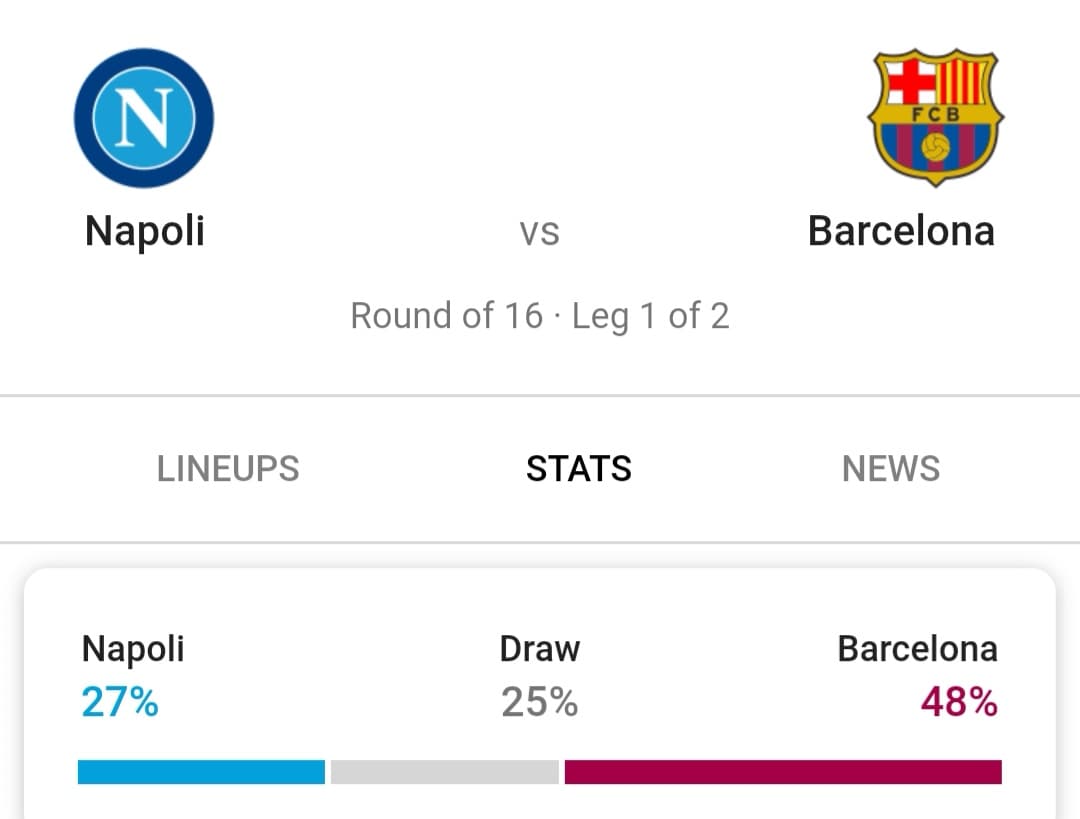
Task: Open the LINEUPS tab
Action: 228,469
